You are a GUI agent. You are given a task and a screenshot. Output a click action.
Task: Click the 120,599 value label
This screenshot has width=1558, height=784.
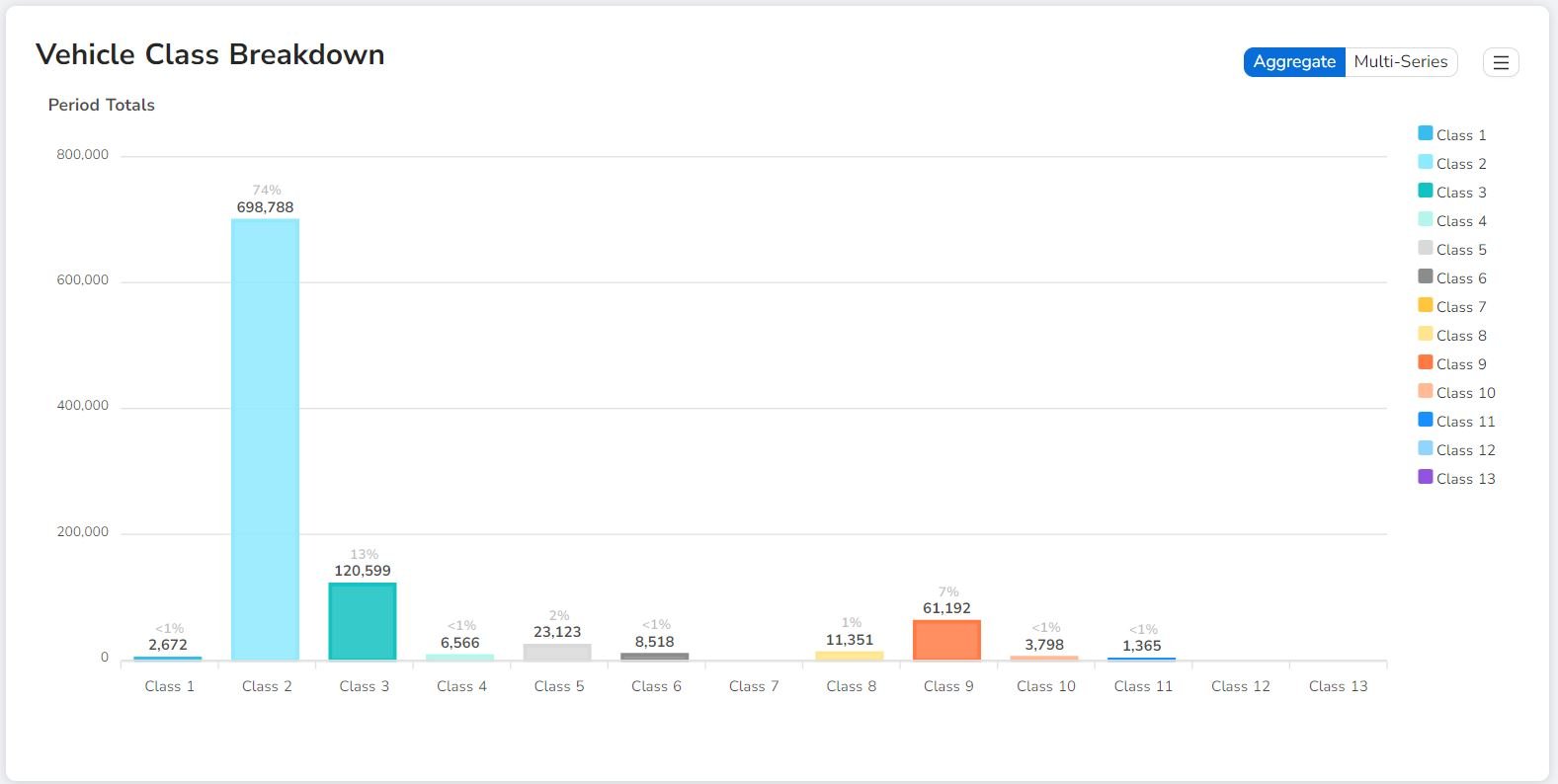(x=363, y=571)
